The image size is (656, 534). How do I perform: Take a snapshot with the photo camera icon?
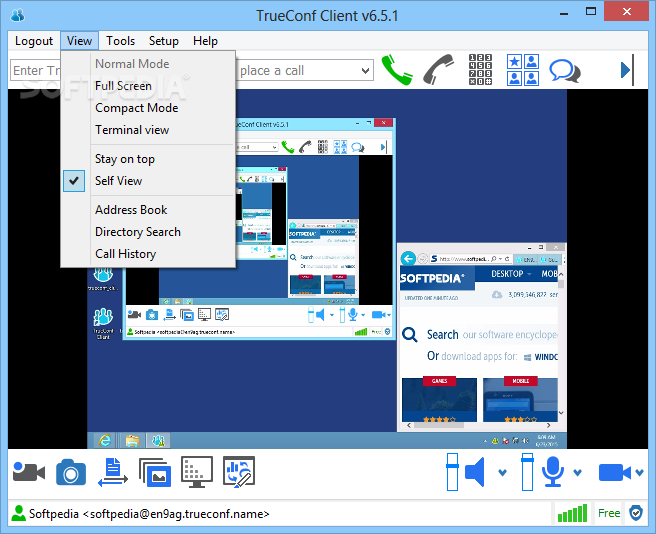[x=71, y=472]
